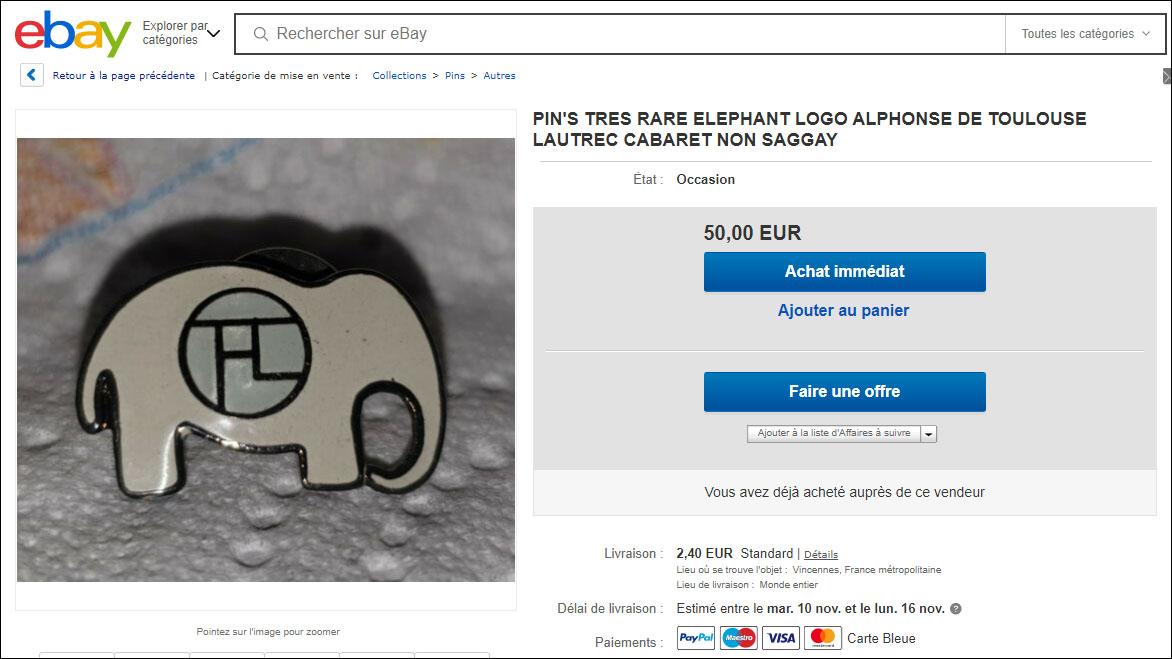Click the search magnifier icon
The height and width of the screenshot is (659, 1172).
[x=260, y=34]
